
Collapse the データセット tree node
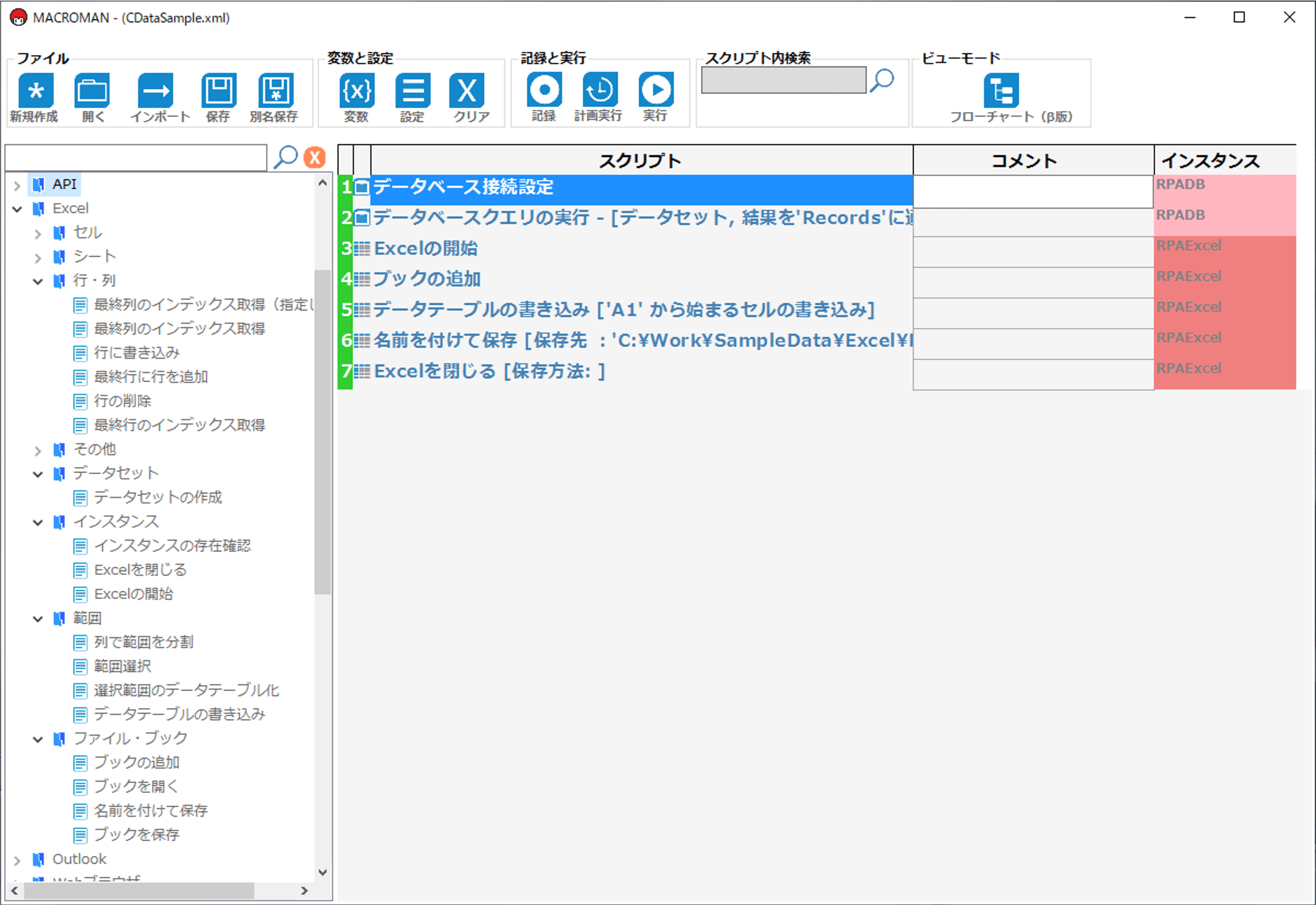pyautogui.click(x=38, y=474)
